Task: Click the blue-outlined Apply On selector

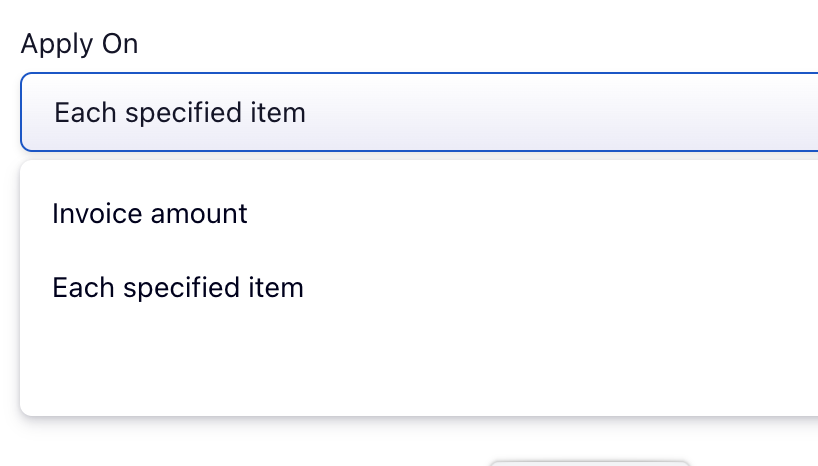Action: 420,112
